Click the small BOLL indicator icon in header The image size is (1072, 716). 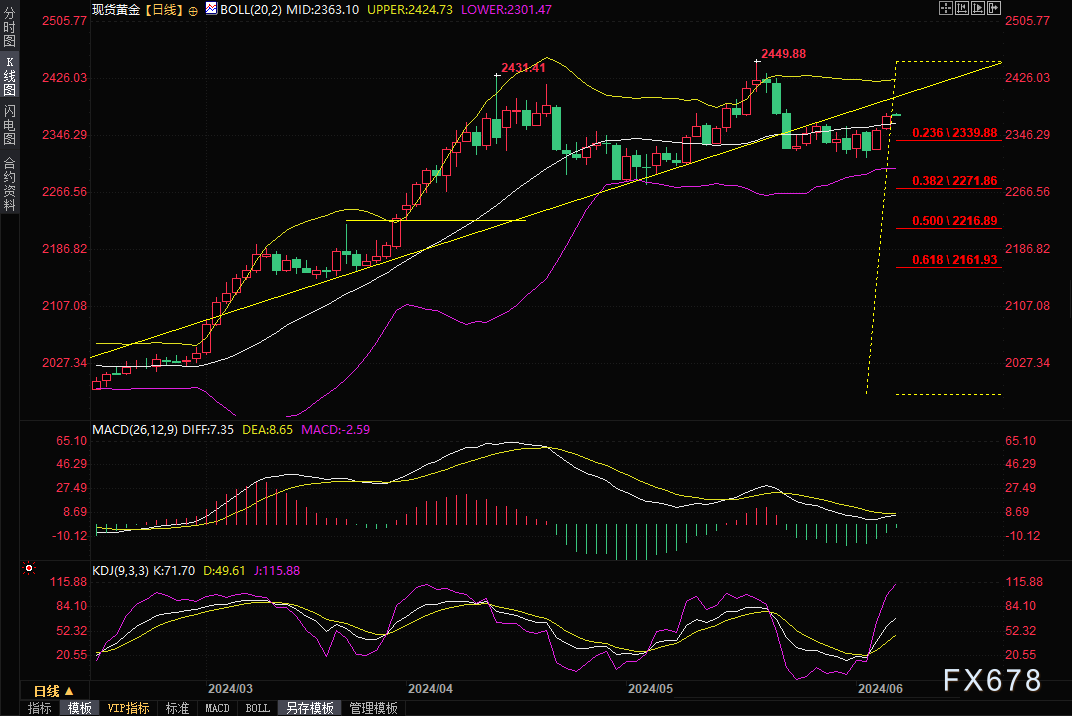210,8
